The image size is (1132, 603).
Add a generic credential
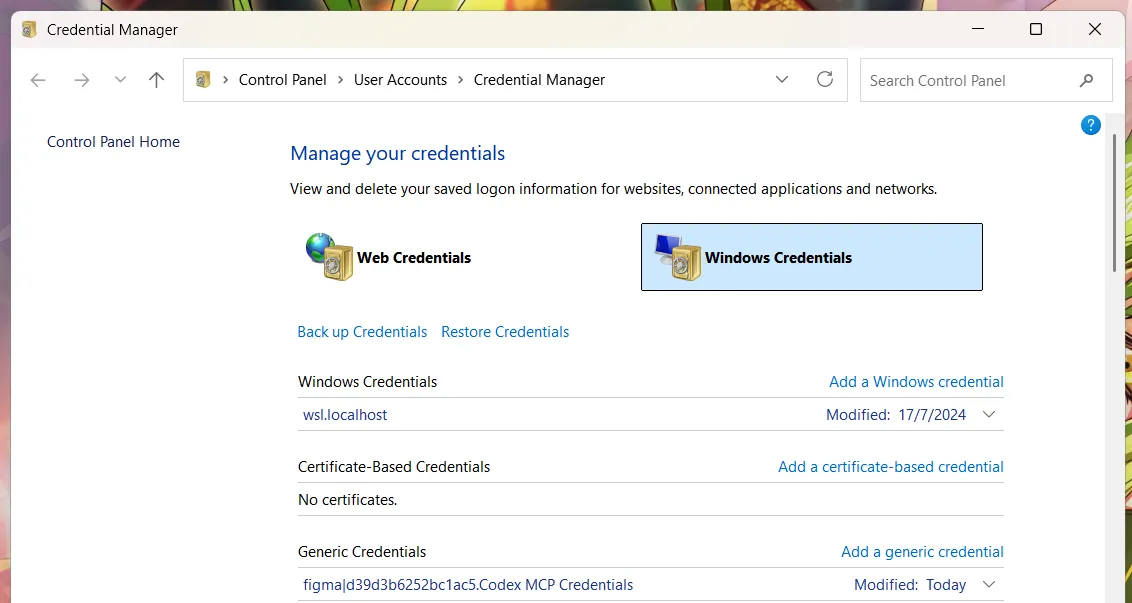[x=922, y=552]
